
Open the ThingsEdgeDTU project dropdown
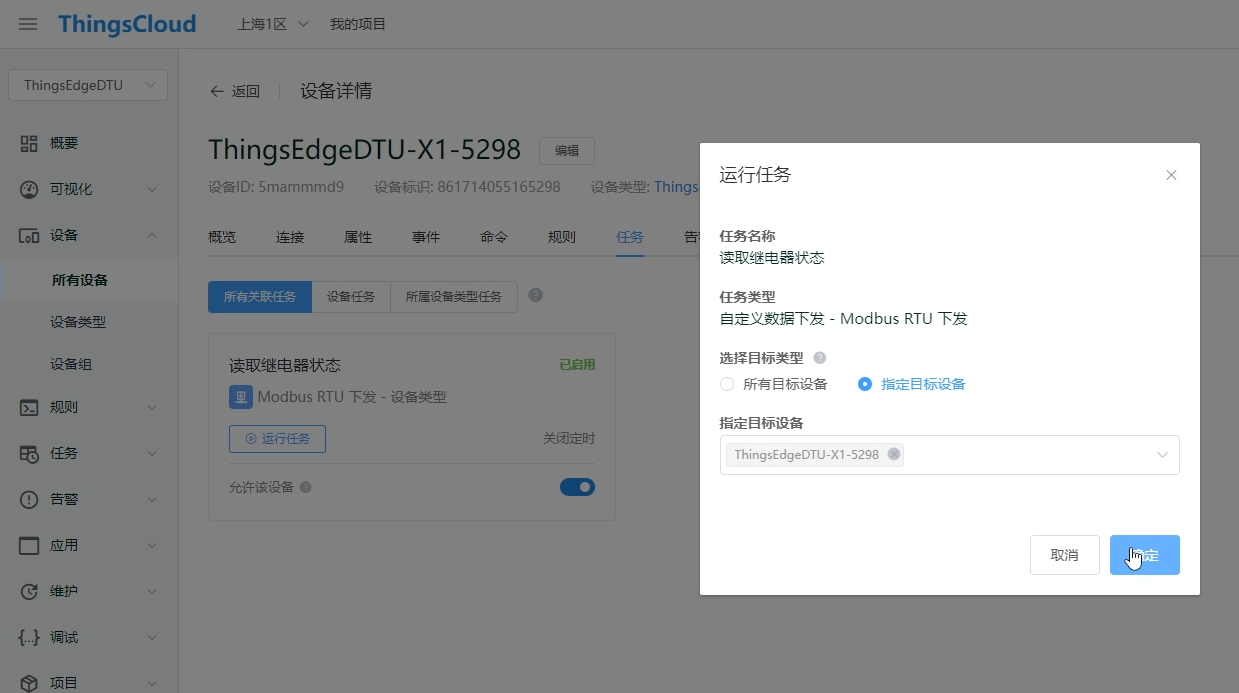coord(88,85)
